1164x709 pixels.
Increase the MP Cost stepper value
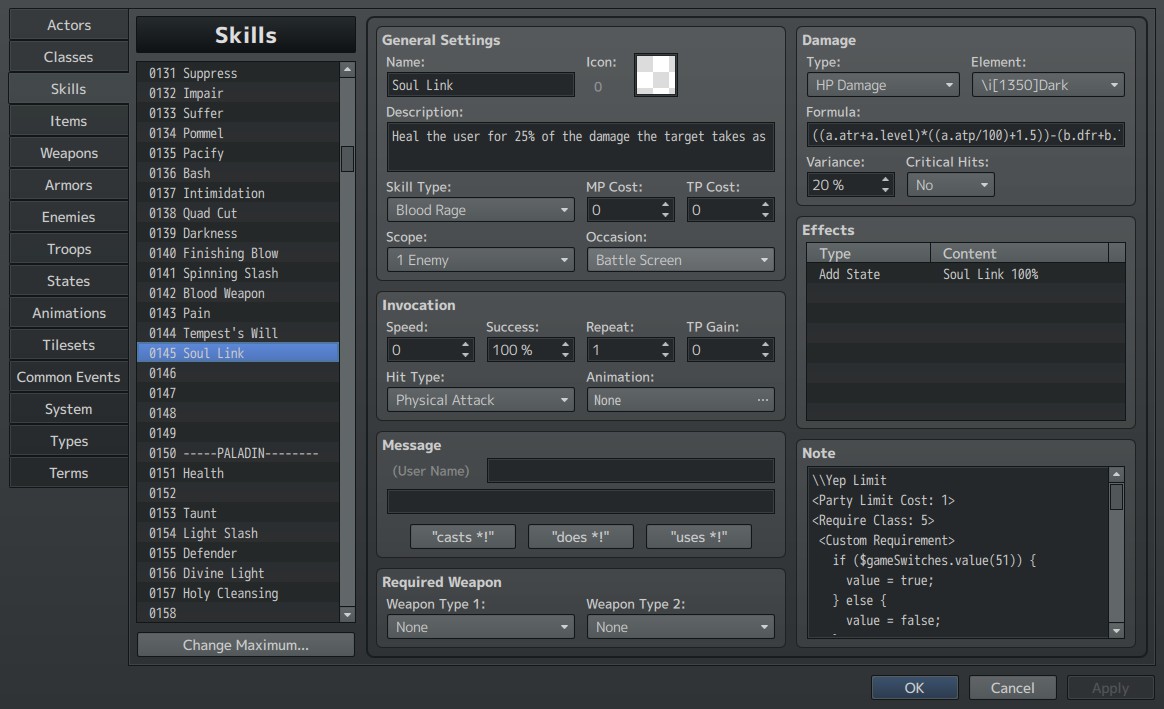pyautogui.click(x=665, y=205)
